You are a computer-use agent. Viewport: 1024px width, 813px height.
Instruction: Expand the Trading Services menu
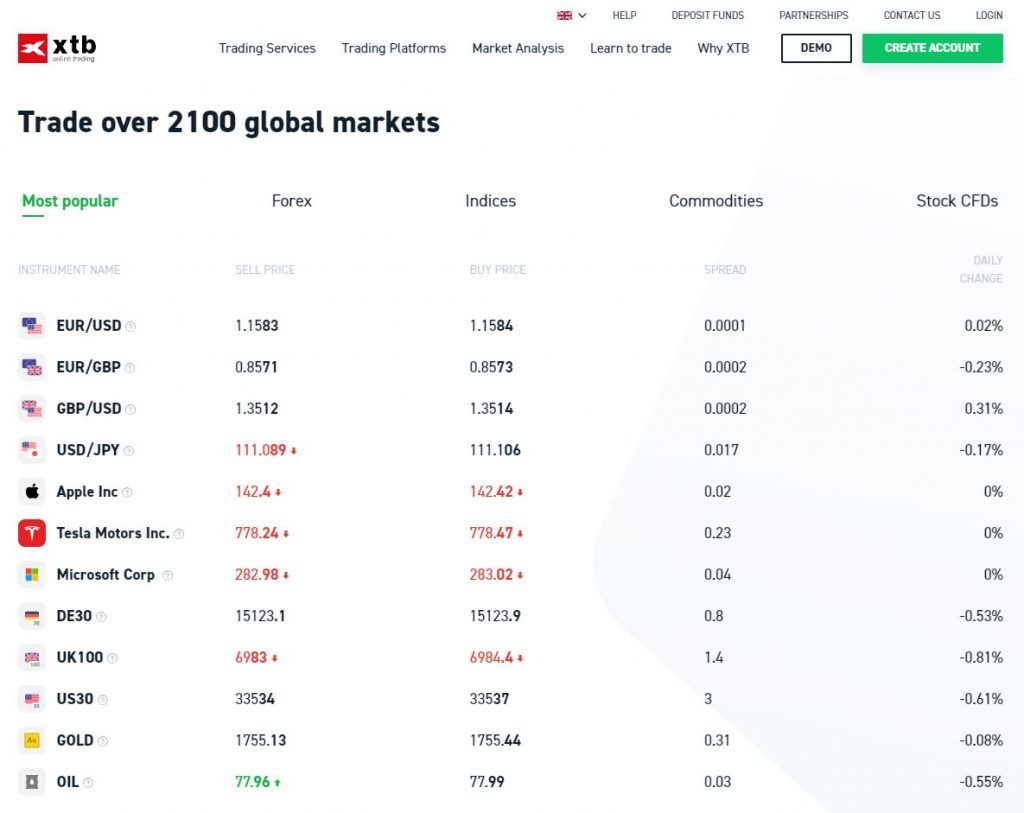click(x=267, y=48)
